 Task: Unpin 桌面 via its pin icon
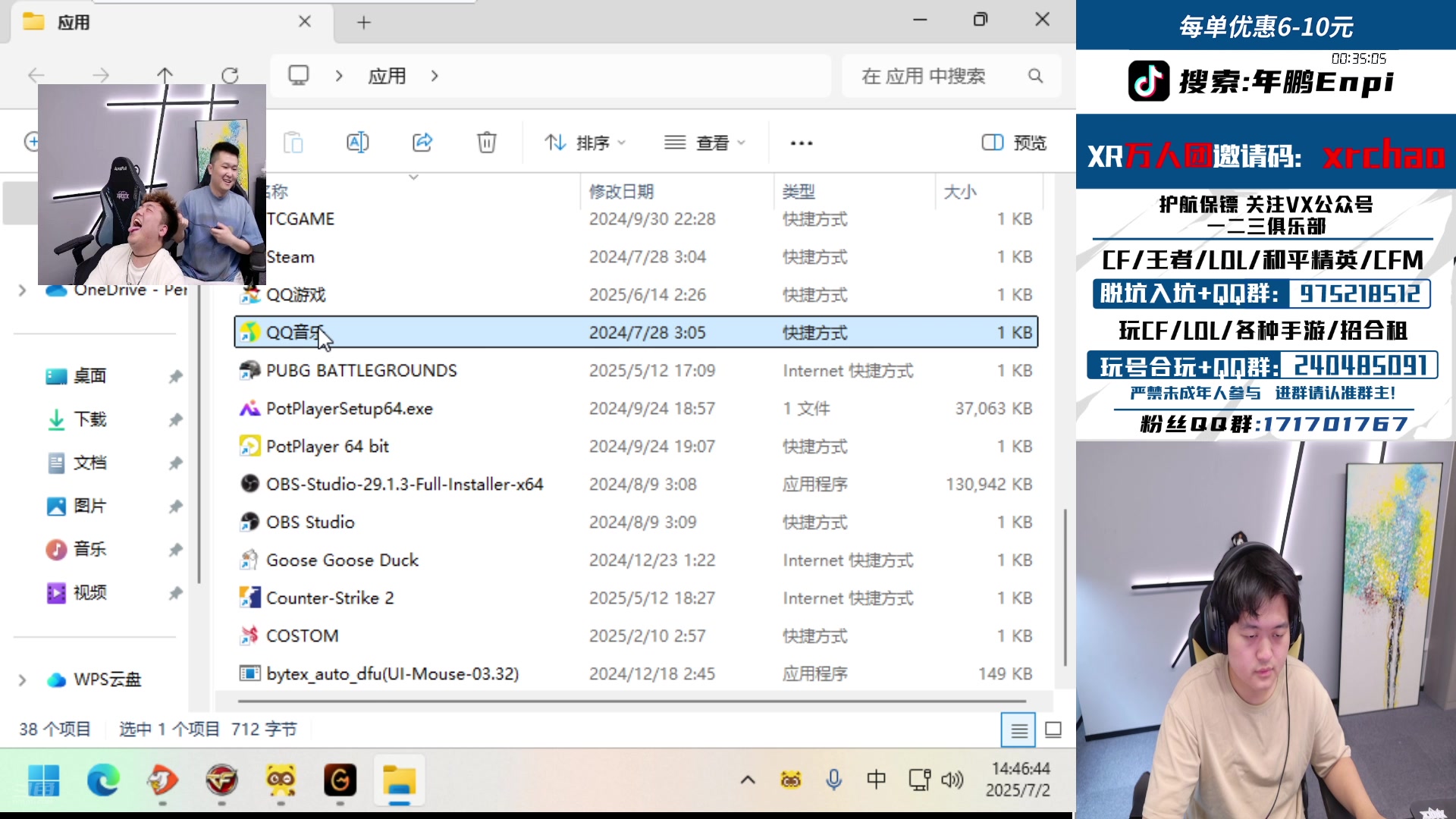175,376
